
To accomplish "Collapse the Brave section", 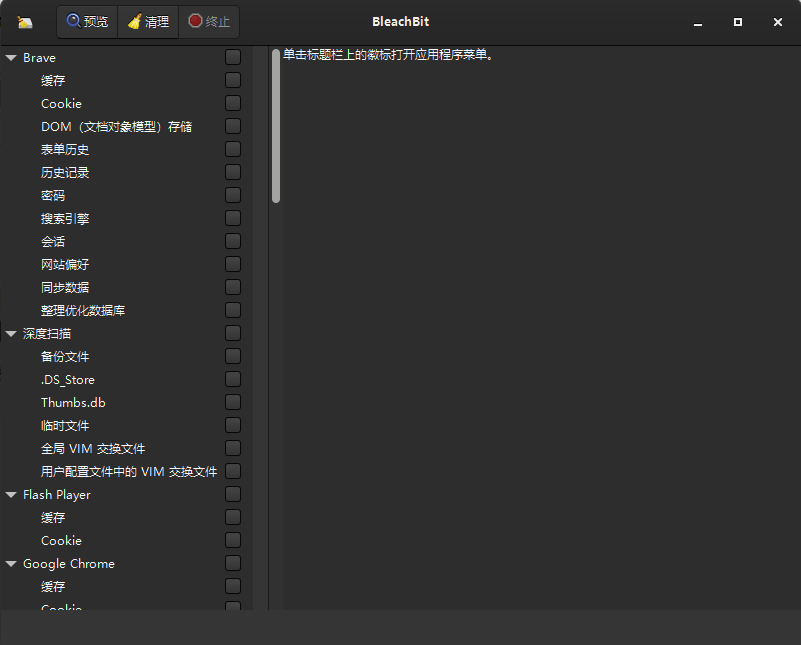I will pos(11,57).
